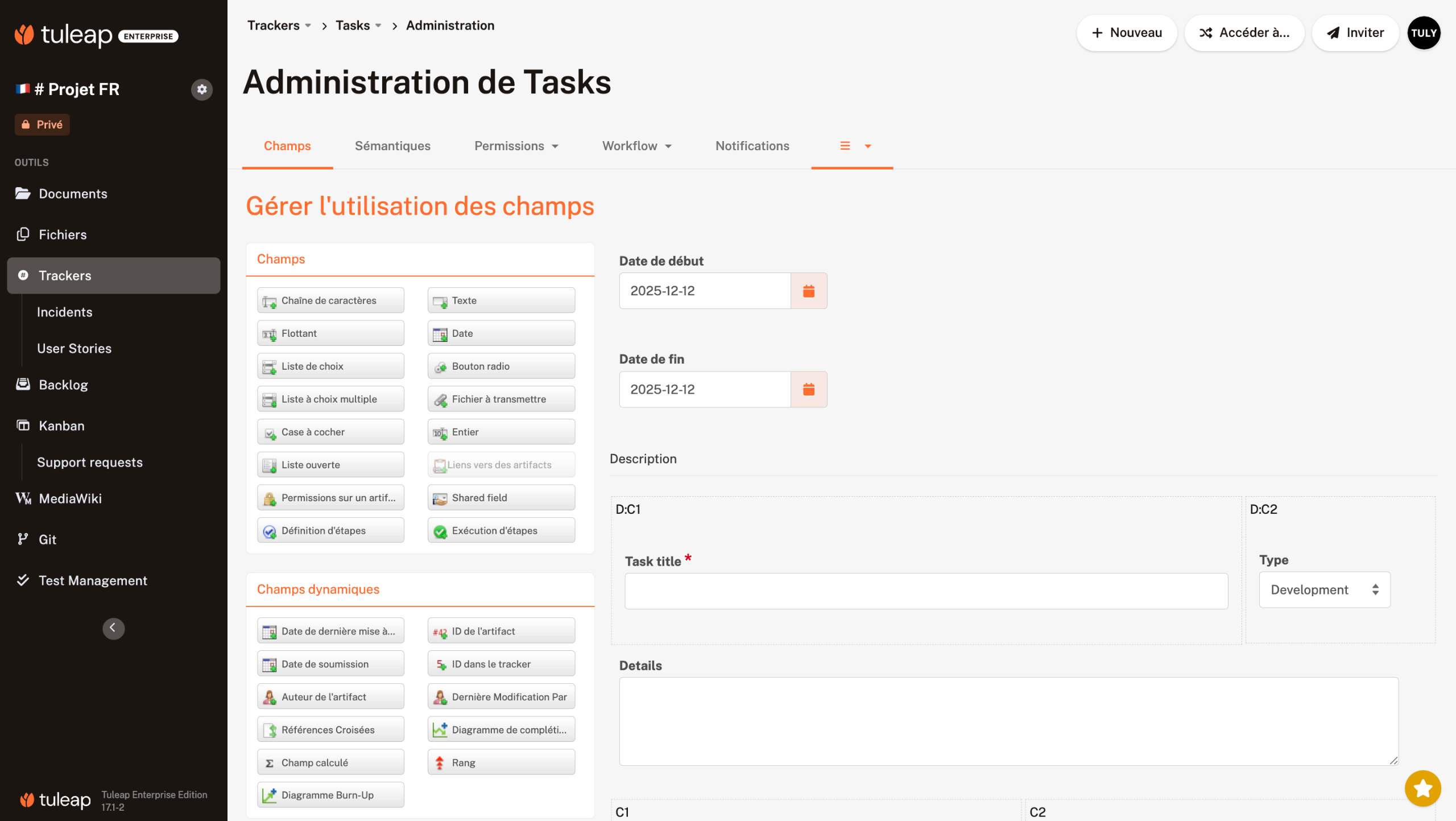Open the Type Development select box
Image resolution: width=1456 pixels, height=821 pixels.
1324,590
